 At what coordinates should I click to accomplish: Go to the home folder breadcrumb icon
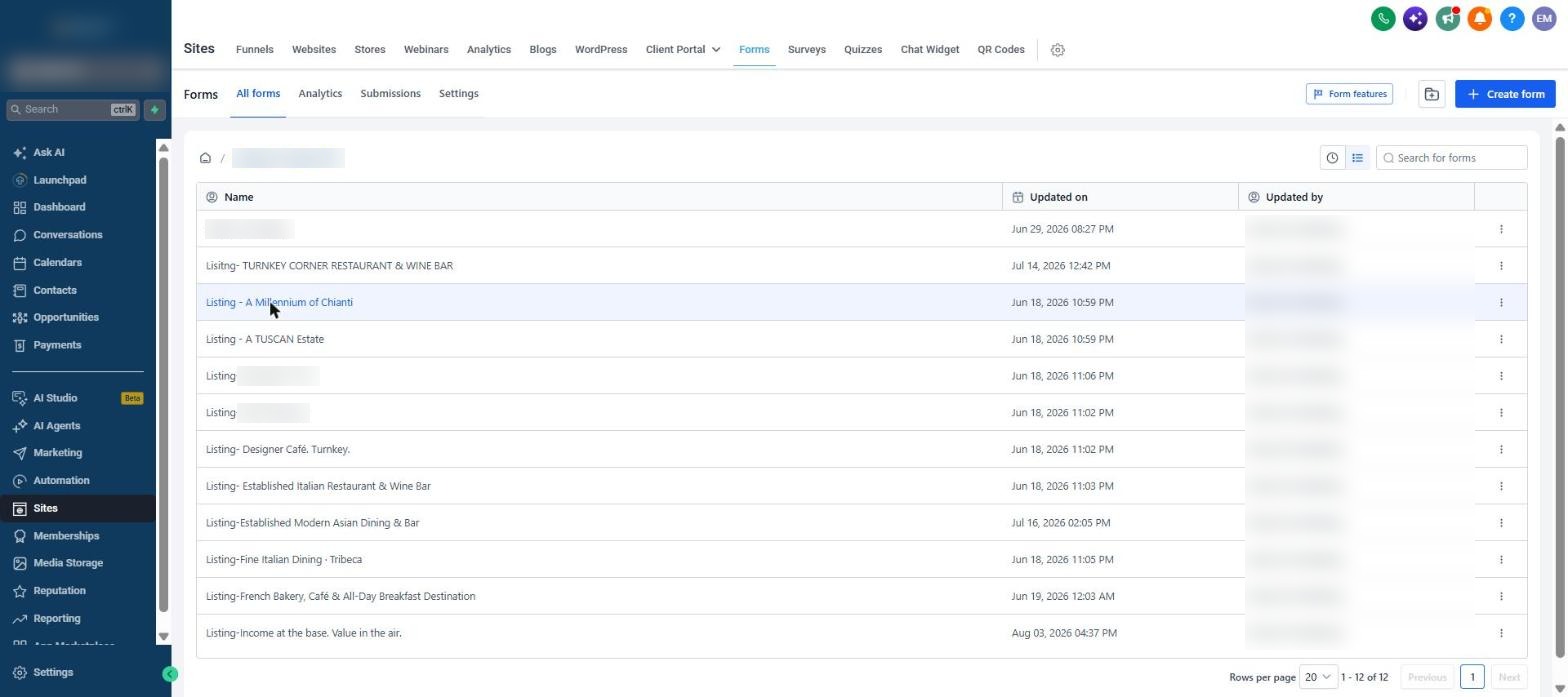[x=205, y=158]
